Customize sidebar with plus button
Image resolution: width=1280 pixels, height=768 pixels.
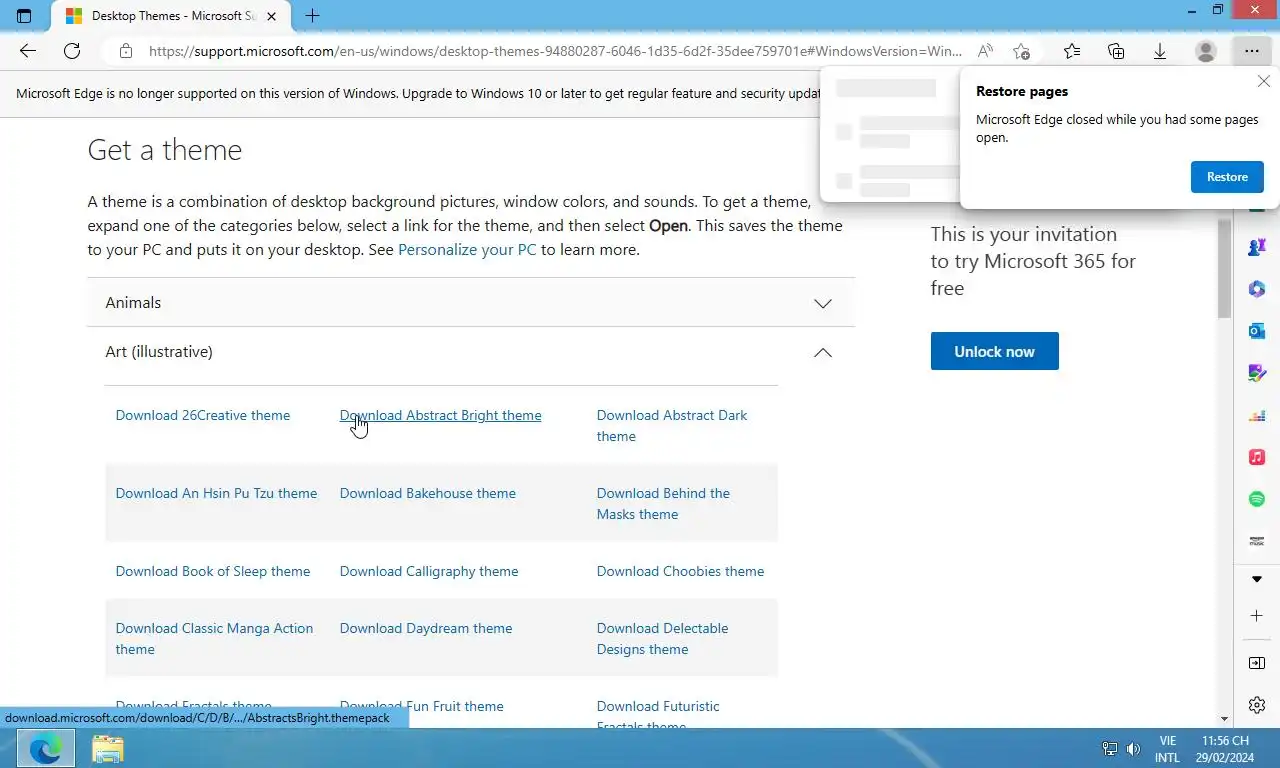pyautogui.click(x=1257, y=616)
